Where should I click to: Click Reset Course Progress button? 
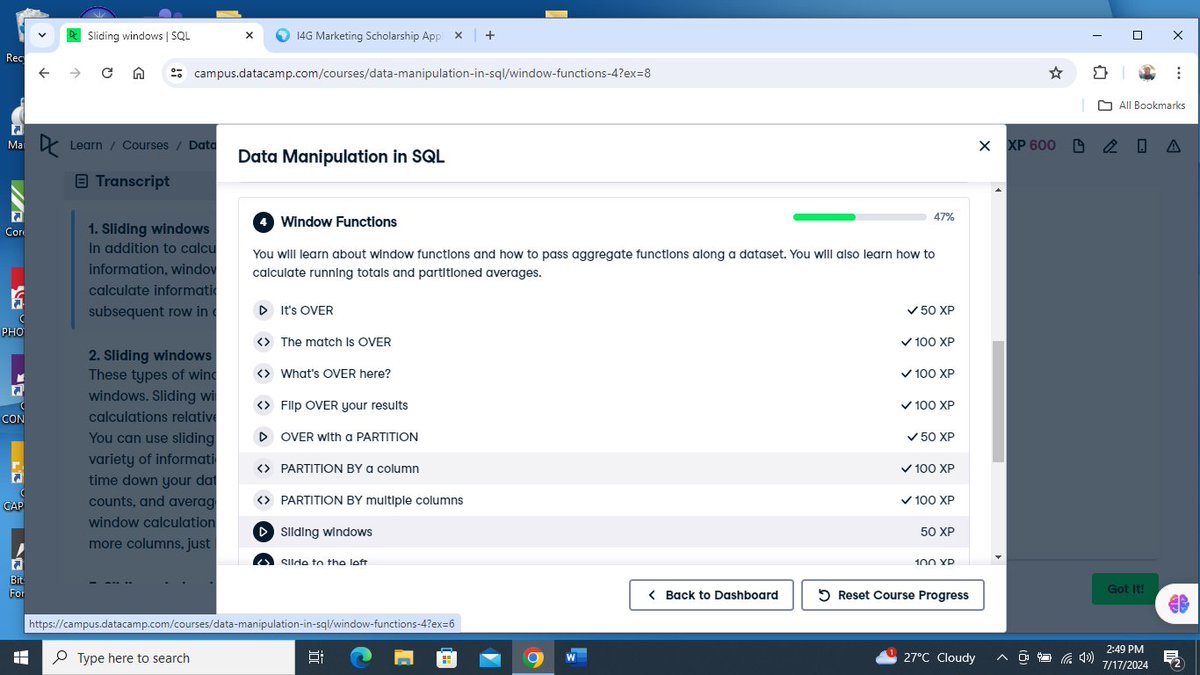point(893,595)
